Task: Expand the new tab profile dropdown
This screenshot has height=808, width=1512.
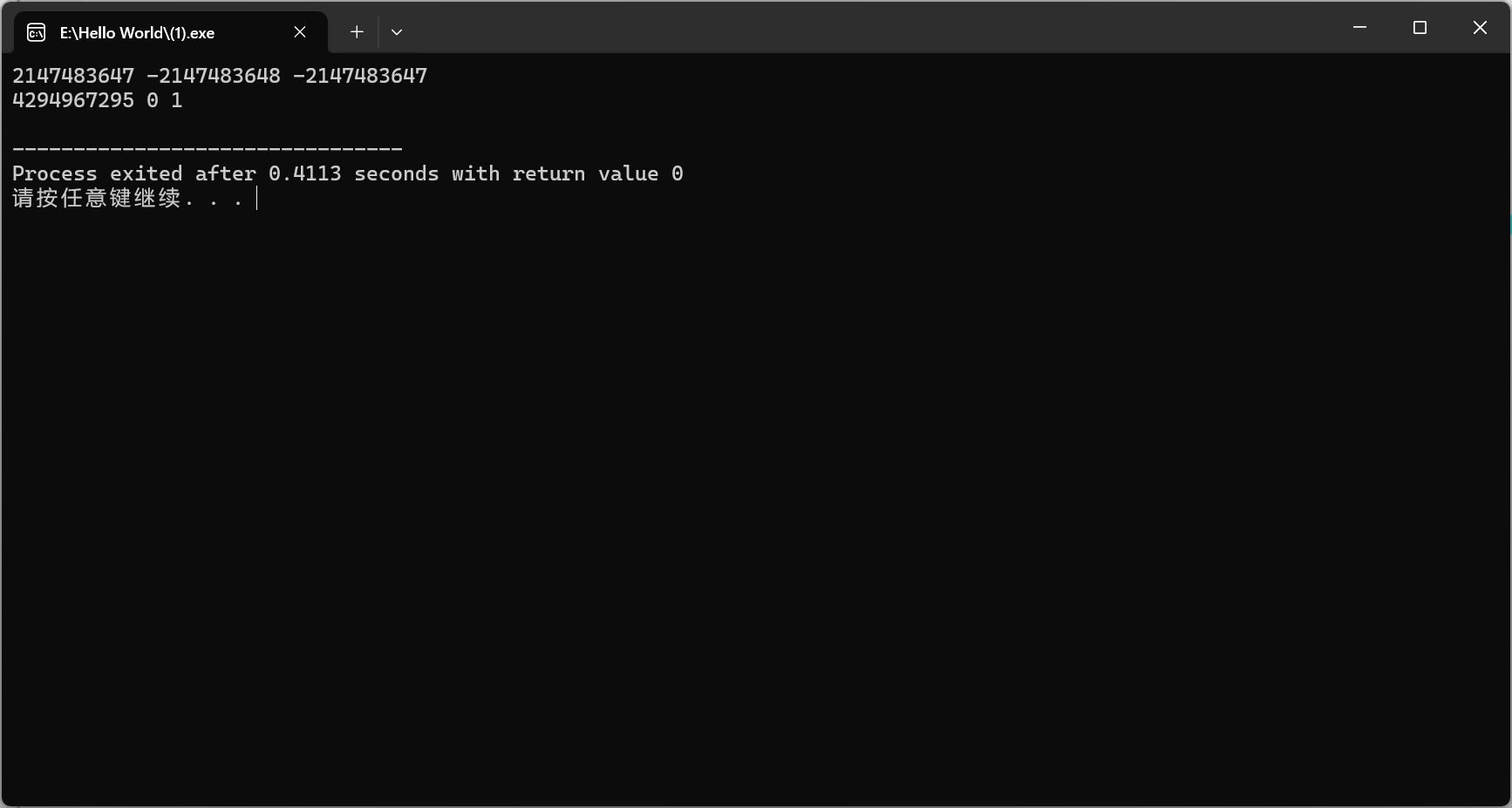Action: [x=397, y=32]
